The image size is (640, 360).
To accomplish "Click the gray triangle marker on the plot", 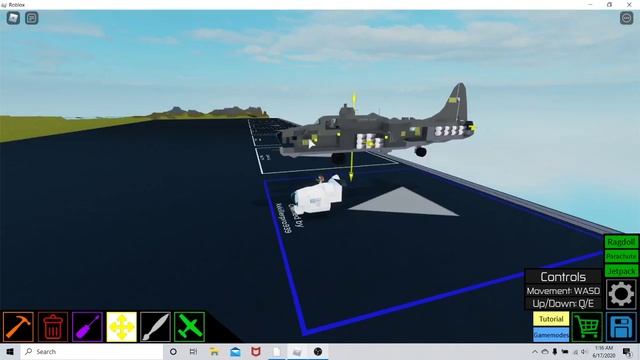I will [403, 202].
